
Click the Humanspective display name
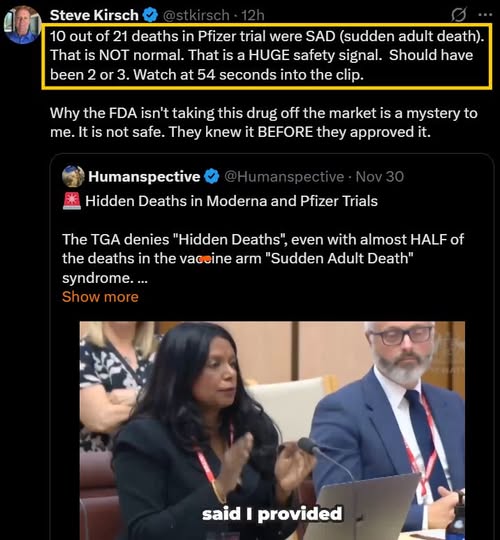click(x=144, y=176)
